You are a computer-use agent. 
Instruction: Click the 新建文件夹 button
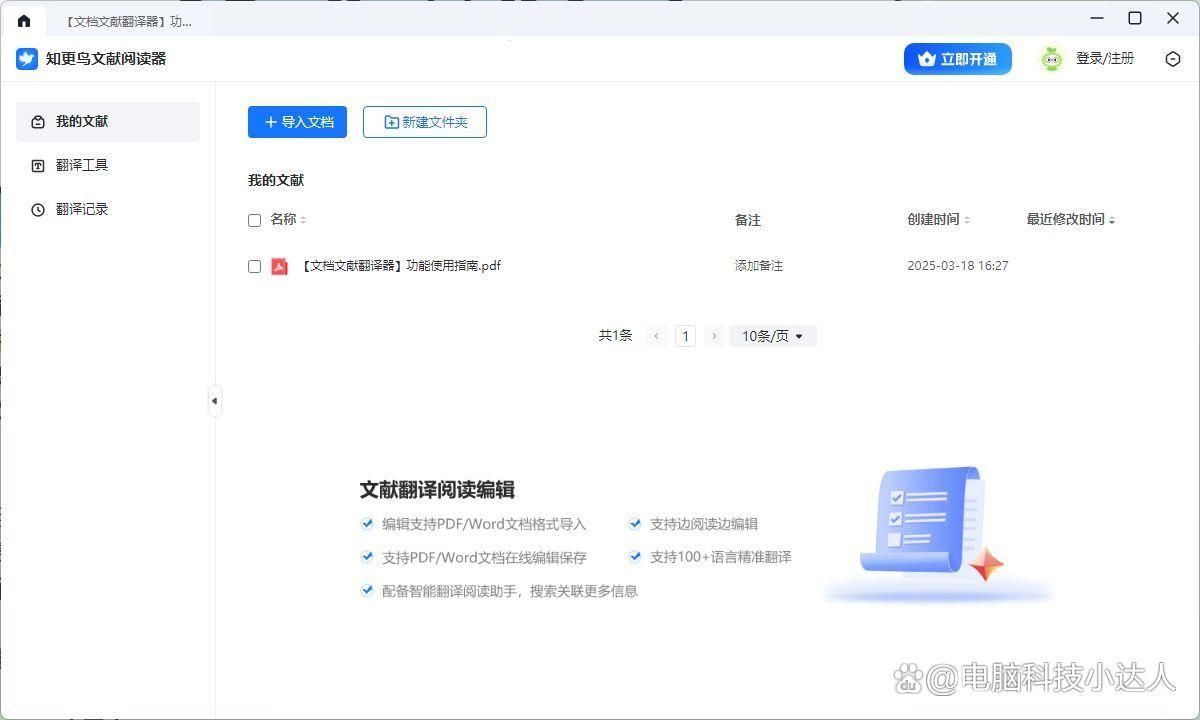click(425, 122)
